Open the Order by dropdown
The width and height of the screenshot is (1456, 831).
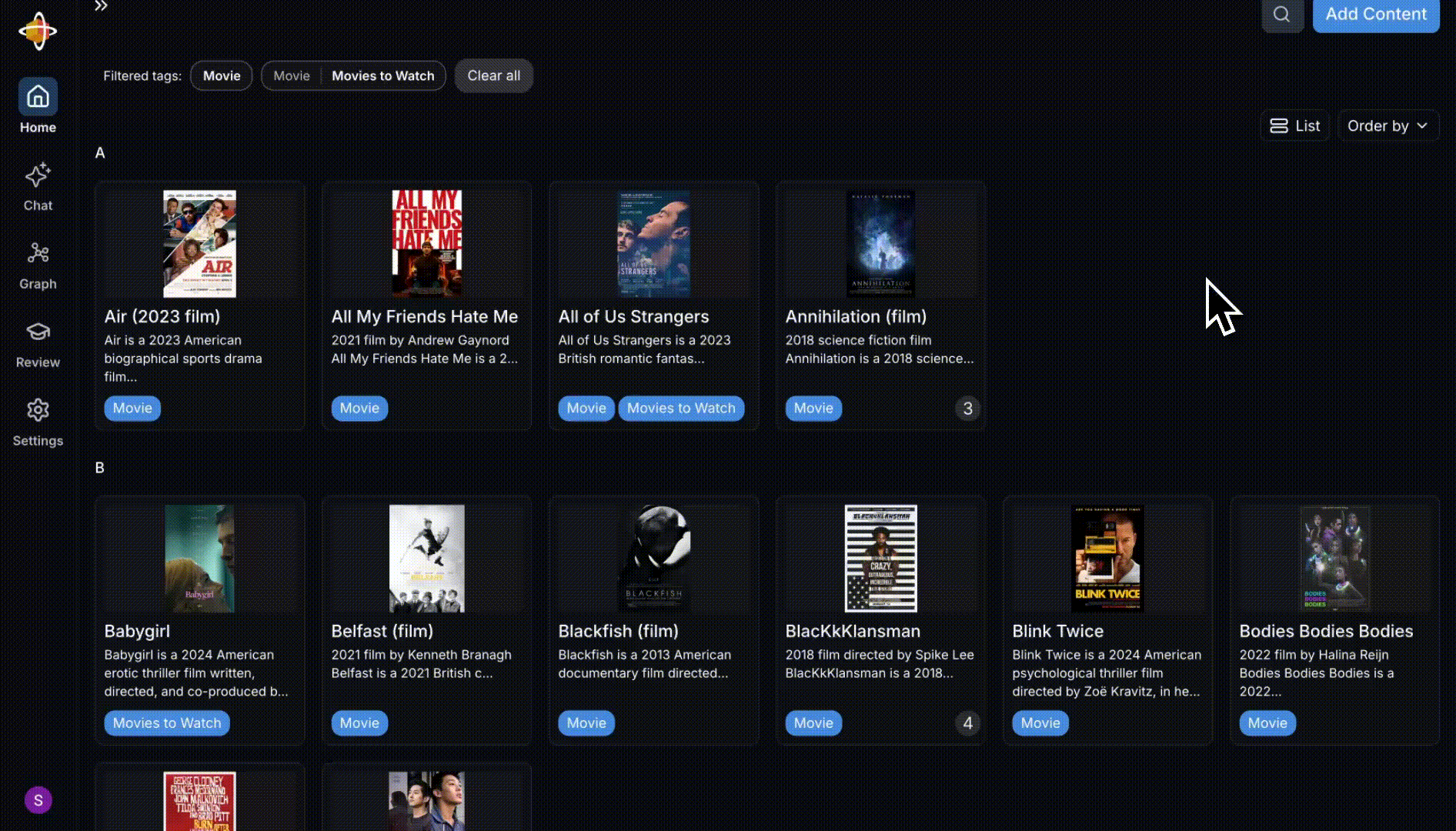click(1388, 125)
